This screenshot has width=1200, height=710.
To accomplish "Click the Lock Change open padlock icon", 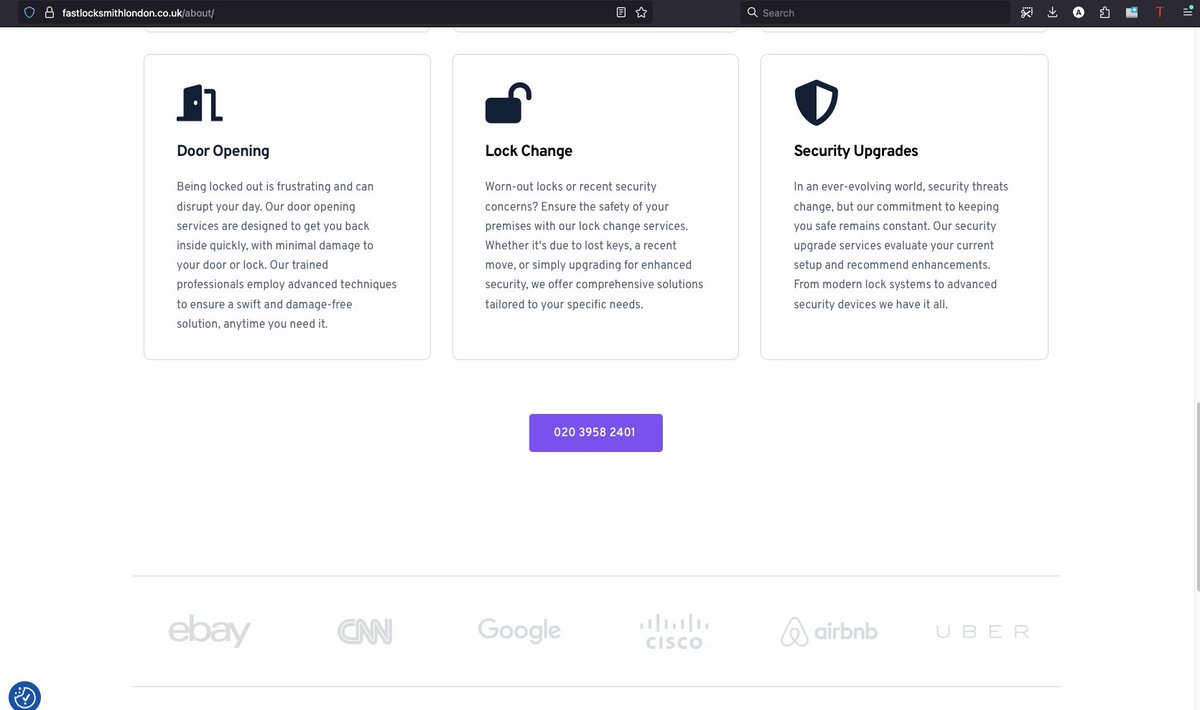I will pos(508,103).
